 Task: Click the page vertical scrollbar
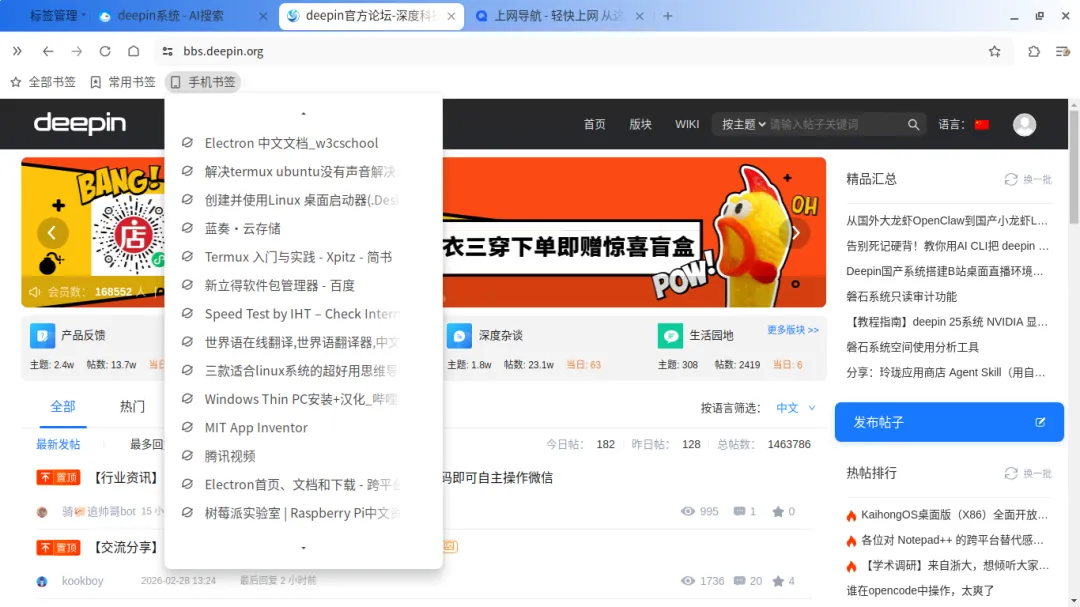[x=1074, y=167]
